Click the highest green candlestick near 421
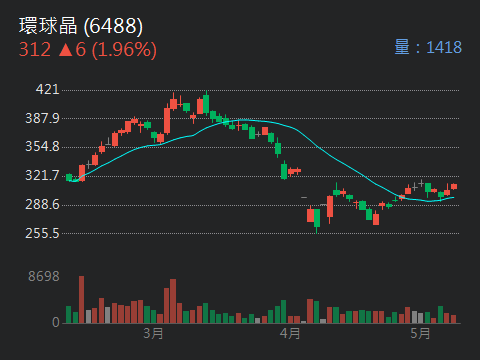 coord(206,104)
